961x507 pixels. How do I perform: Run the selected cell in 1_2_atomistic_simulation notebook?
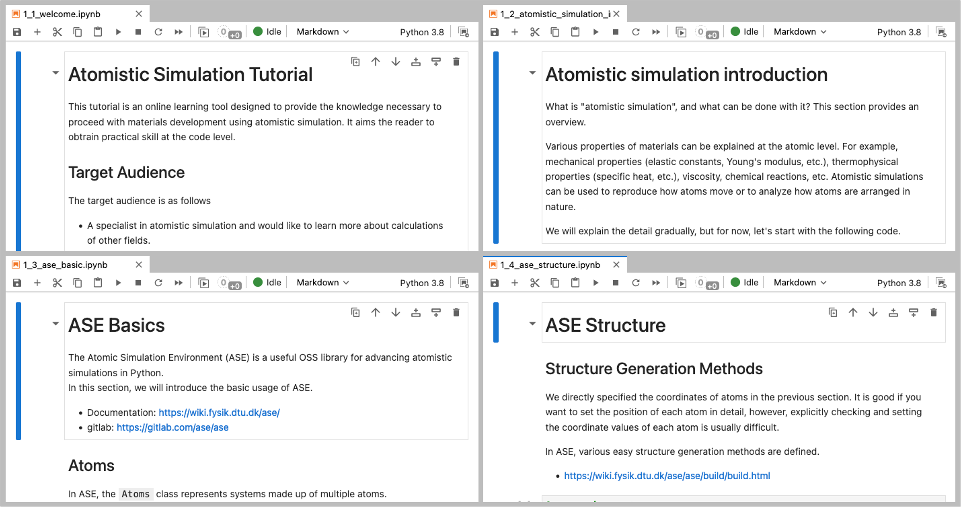pyautogui.click(x=595, y=32)
